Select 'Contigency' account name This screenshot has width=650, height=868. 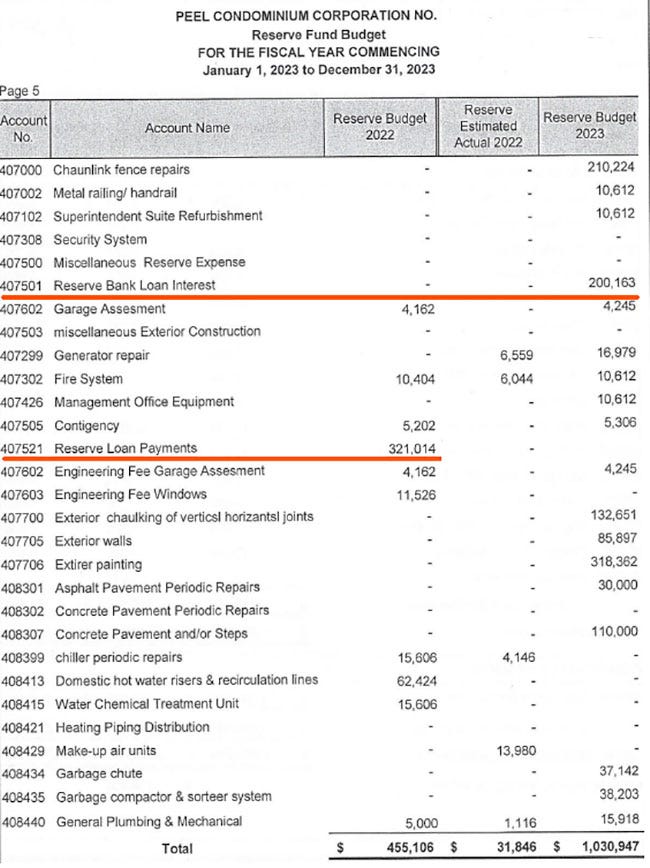point(87,426)
